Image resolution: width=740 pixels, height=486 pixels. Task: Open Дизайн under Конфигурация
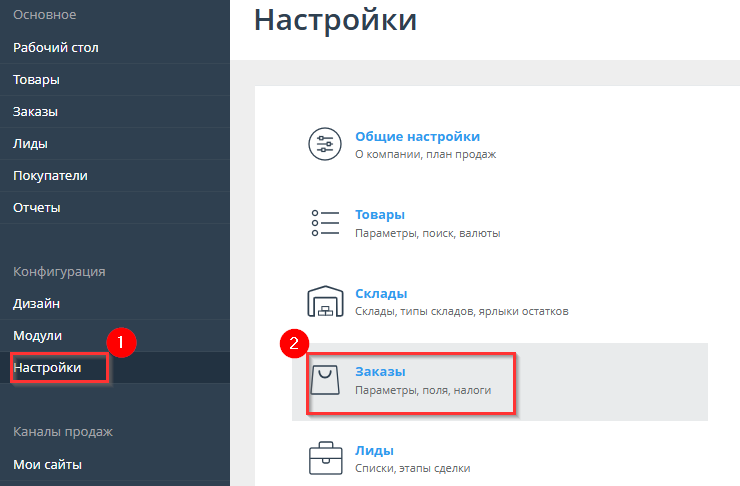36,303
